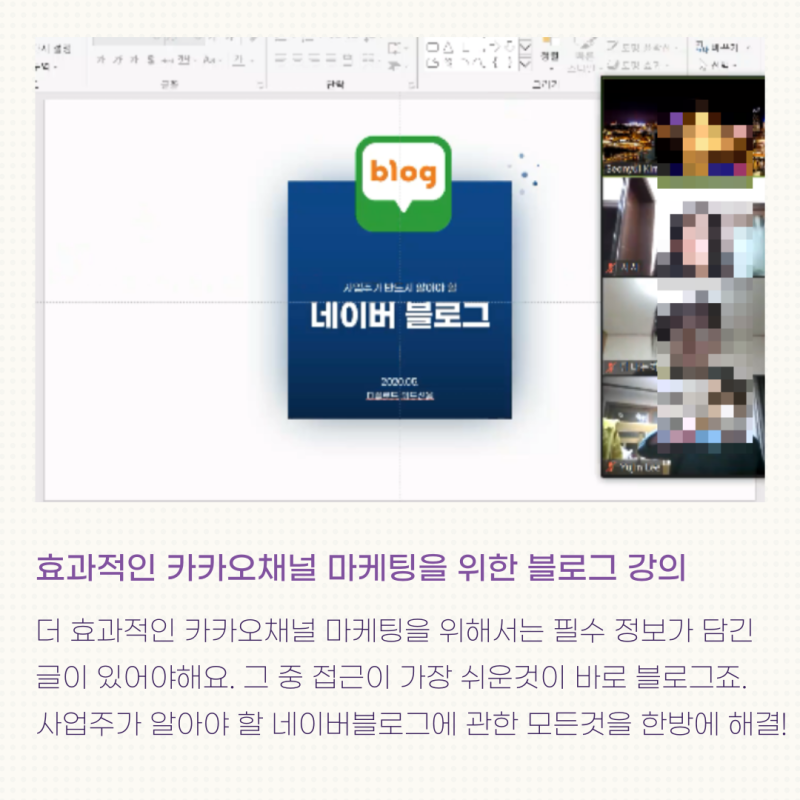Expand the shapes gallery more arrow
The height and width of the screenshot is (800, 800).
(x=525, y=64)
